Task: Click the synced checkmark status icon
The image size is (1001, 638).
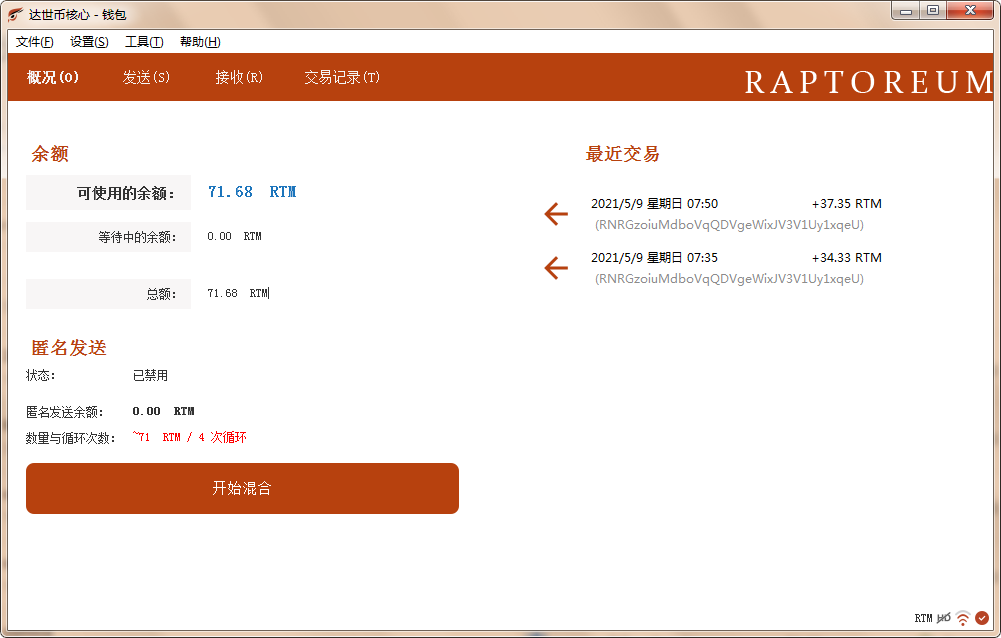Action: point(982,618)
